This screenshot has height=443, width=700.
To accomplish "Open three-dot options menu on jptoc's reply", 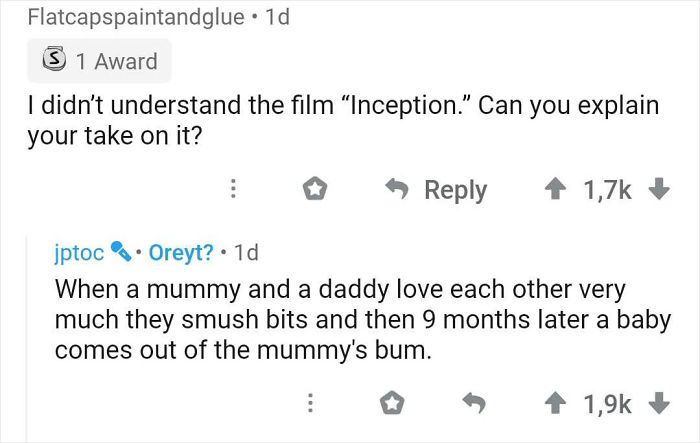I will coord(311,403).
